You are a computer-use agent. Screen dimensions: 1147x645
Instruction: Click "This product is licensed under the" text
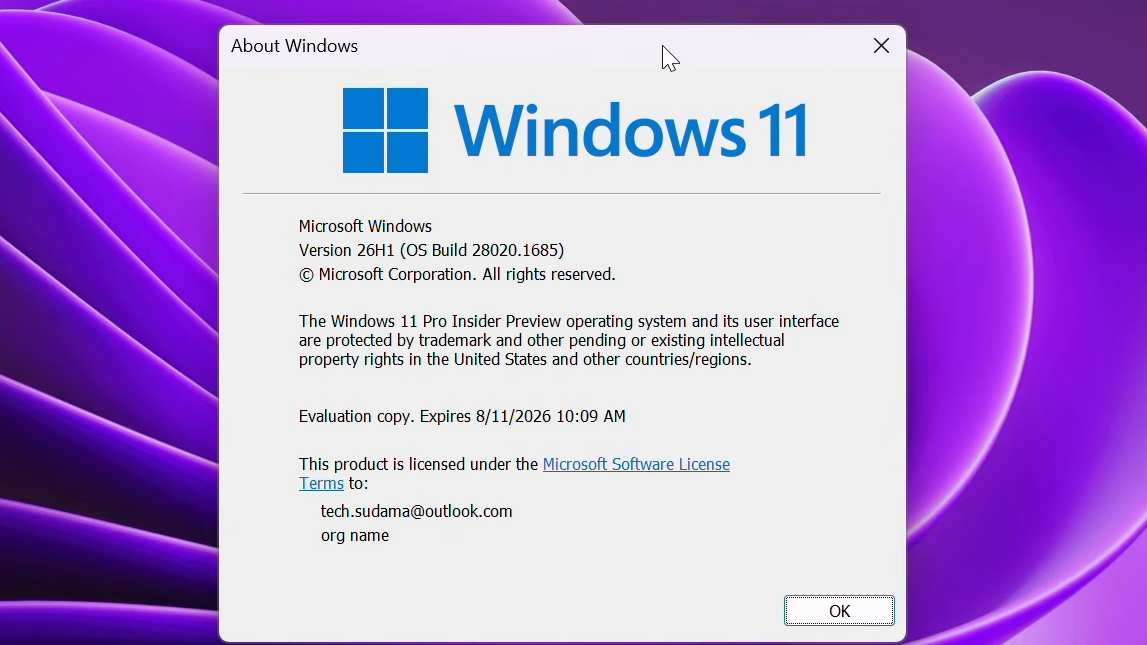tap(418, 464)
